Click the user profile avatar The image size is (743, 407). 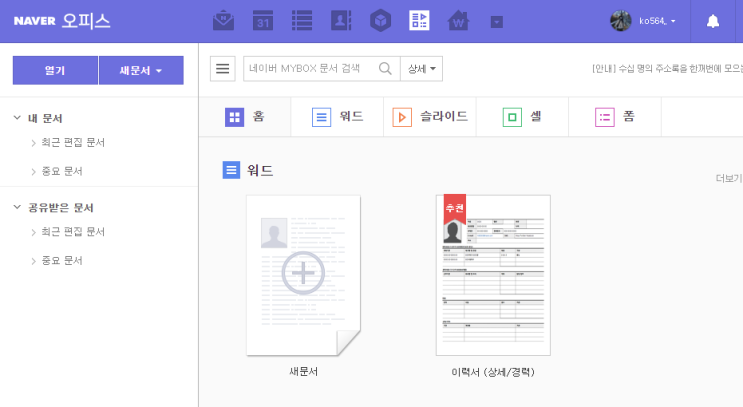621,21
